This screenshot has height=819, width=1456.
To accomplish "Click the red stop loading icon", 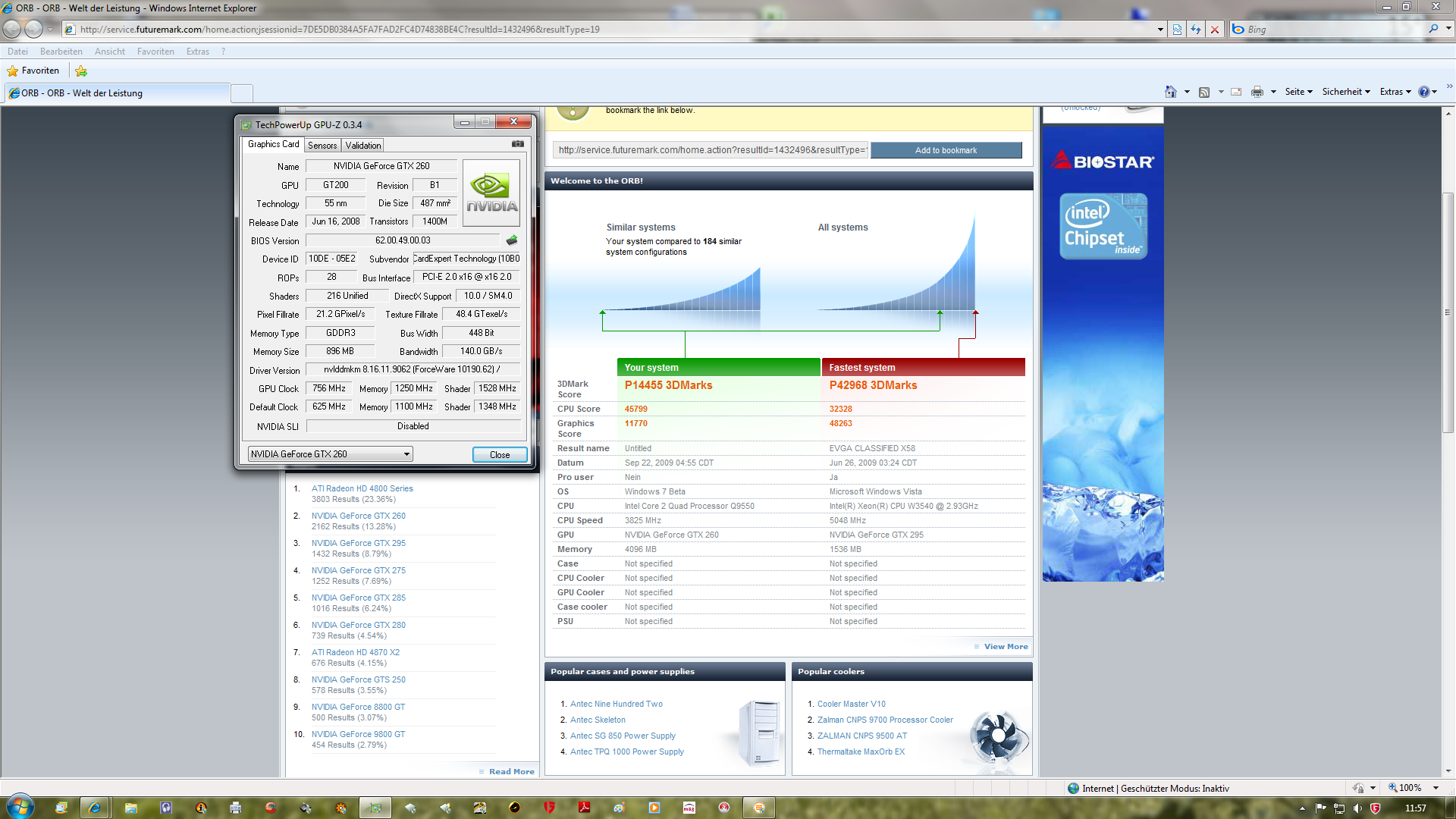I will tap(1215, 30).
